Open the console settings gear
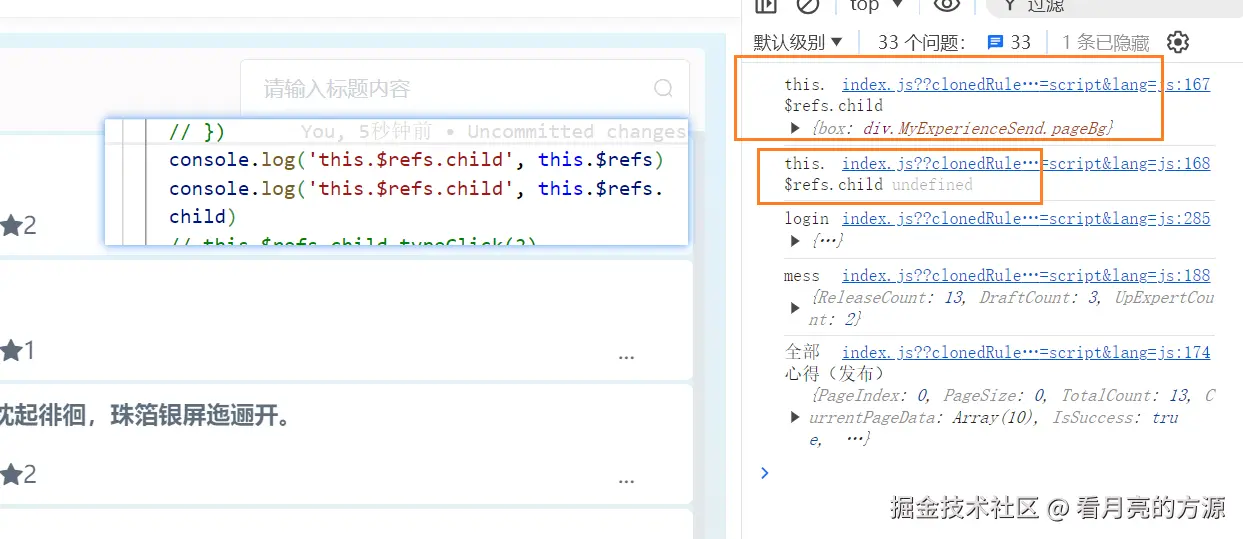 tap(1178, 42)
